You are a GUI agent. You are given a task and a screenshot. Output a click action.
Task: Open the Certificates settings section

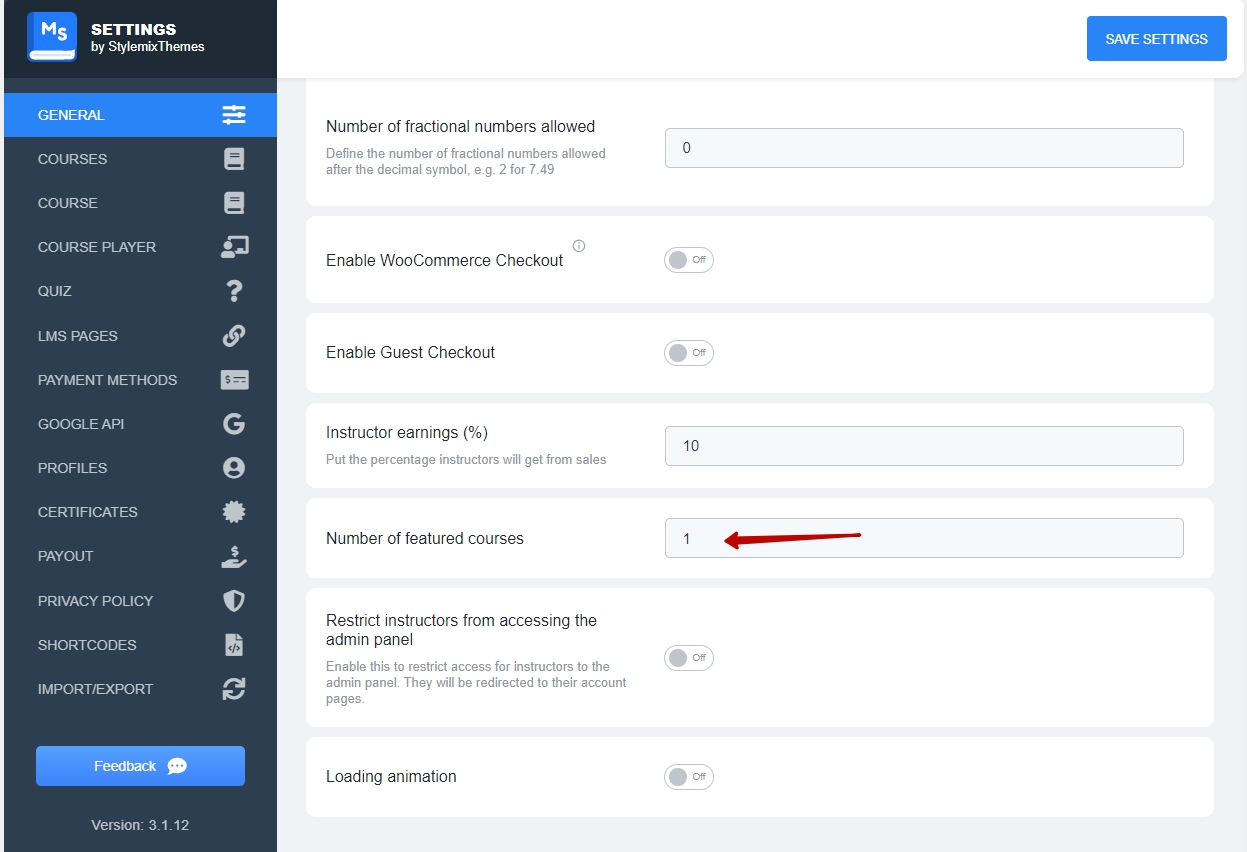pos(88,512)
